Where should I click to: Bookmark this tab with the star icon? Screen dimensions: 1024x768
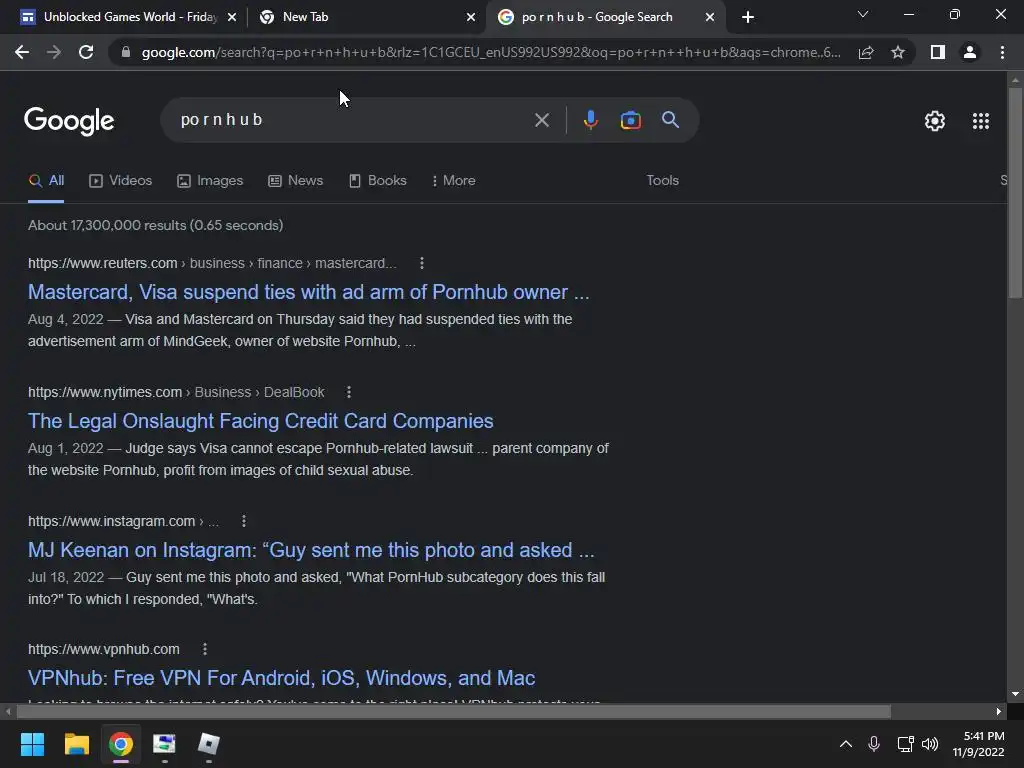[x=898, y=52]
